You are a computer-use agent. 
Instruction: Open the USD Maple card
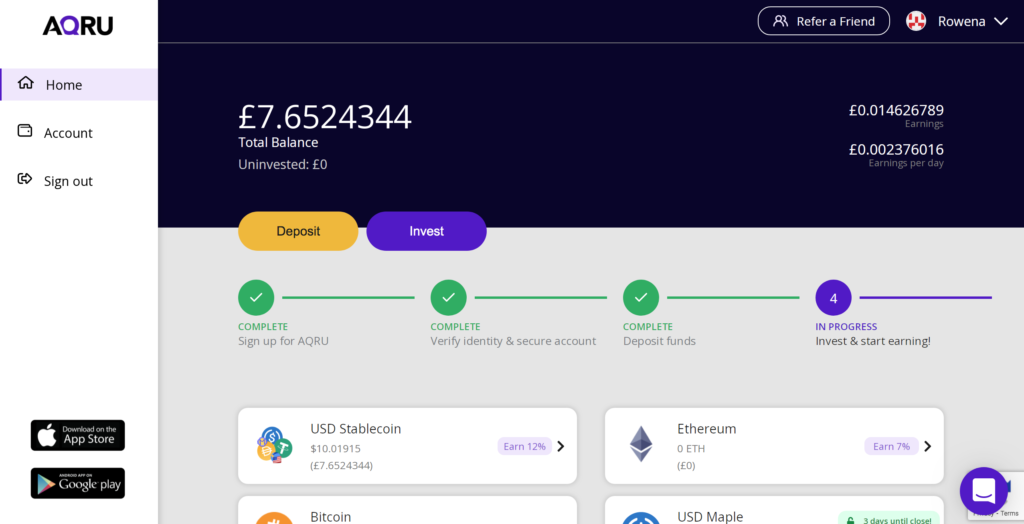pyautogui.click(x=774, y=510)
